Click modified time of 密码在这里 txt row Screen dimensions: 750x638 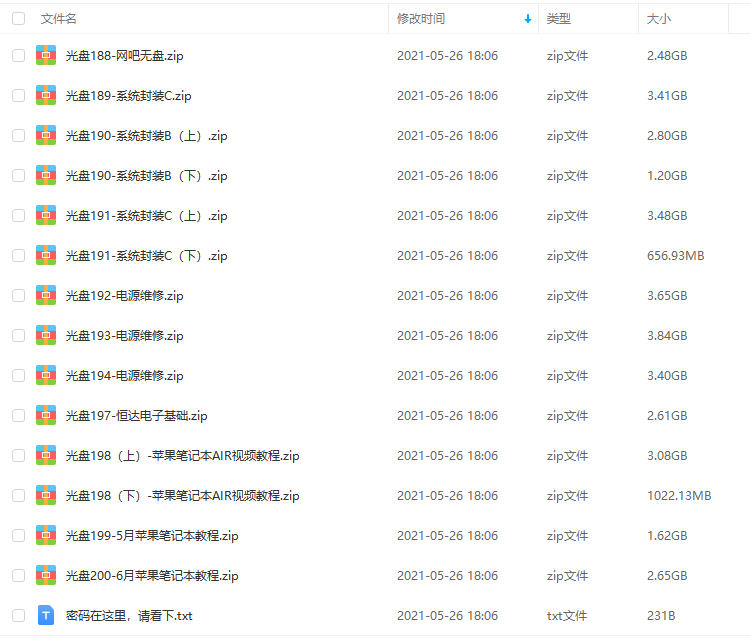(447, 616)
